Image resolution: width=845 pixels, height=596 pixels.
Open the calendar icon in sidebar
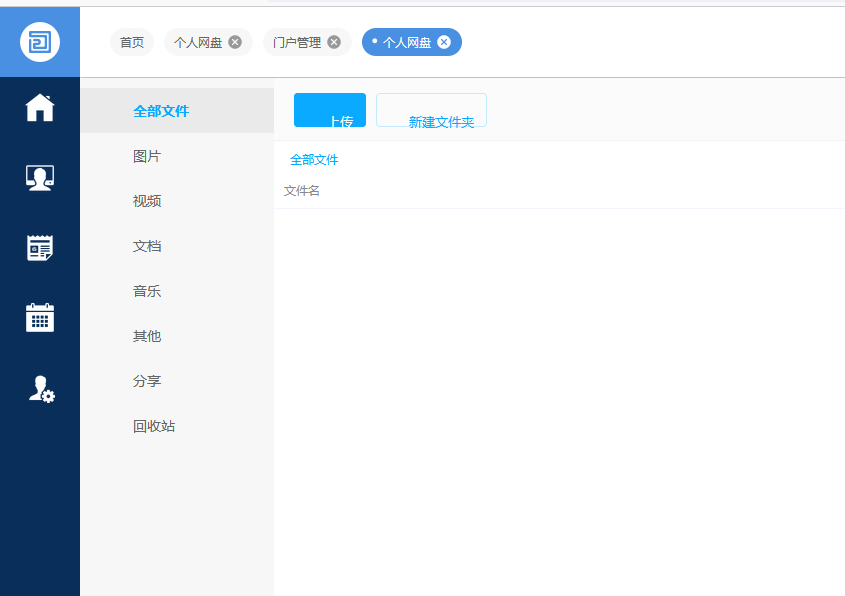coord(40,318)
